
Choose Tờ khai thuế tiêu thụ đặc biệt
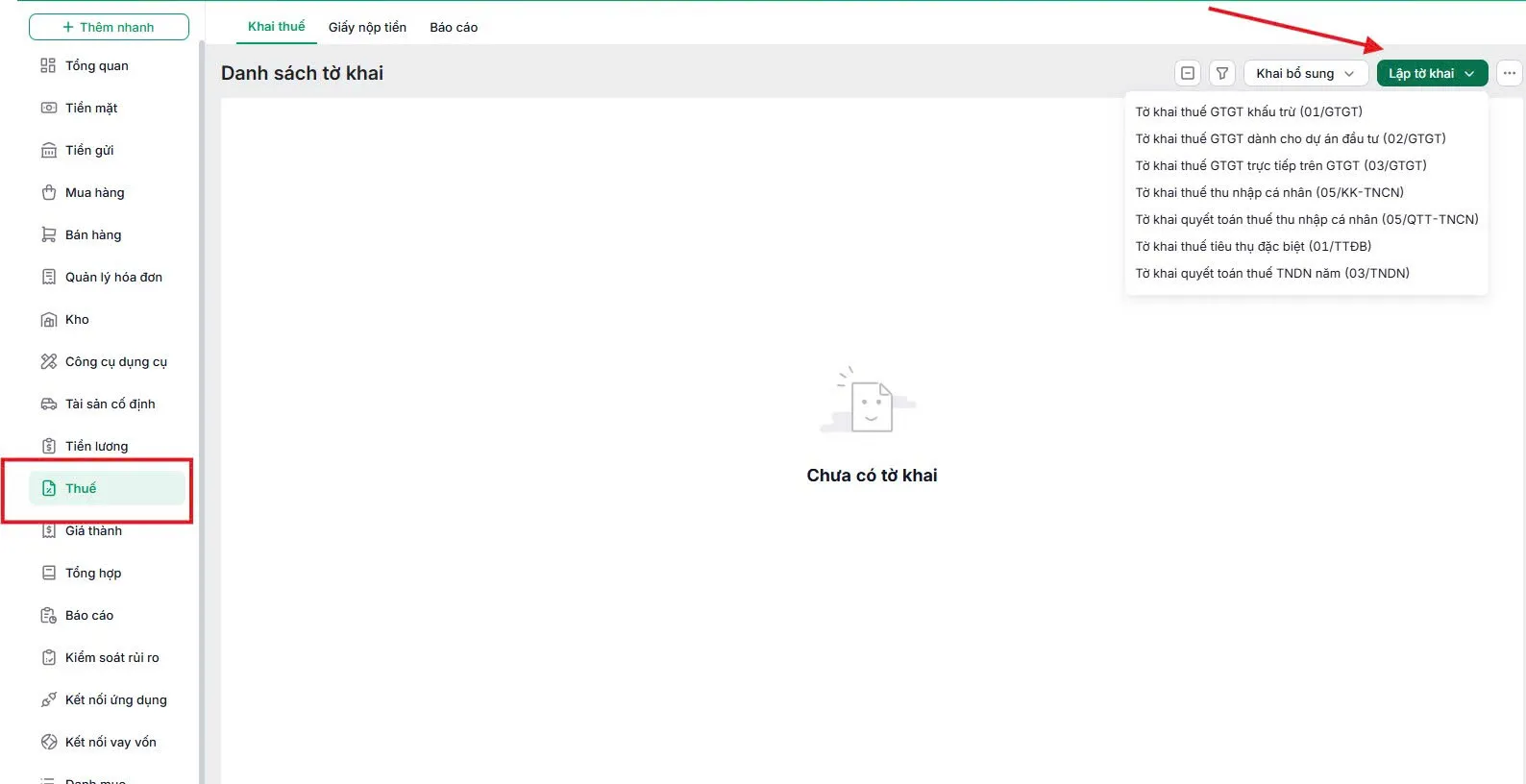(1253, 246)
